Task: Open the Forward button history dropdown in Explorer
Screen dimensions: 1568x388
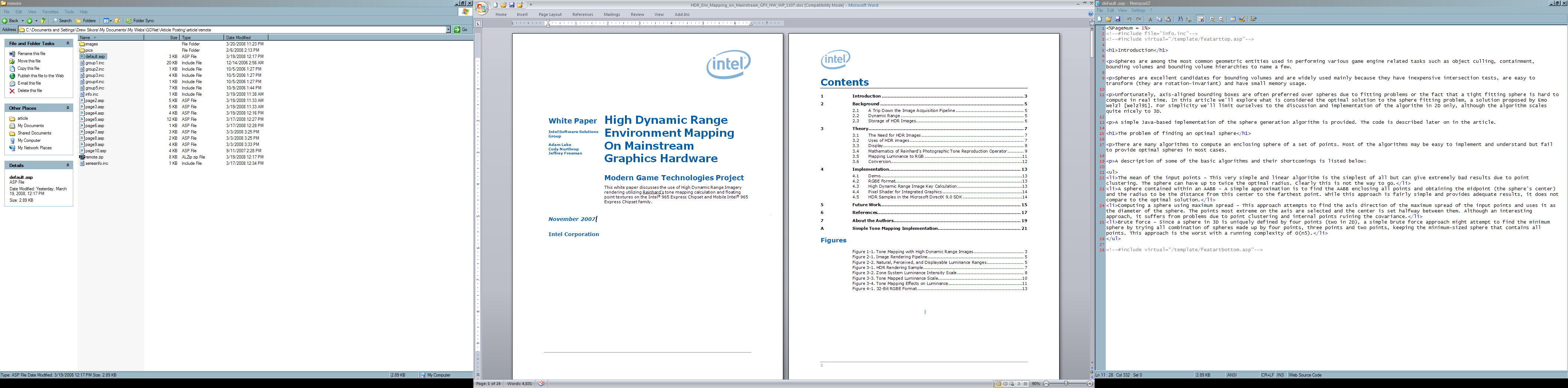Action: pyautogui.click(x=37, y=21)
